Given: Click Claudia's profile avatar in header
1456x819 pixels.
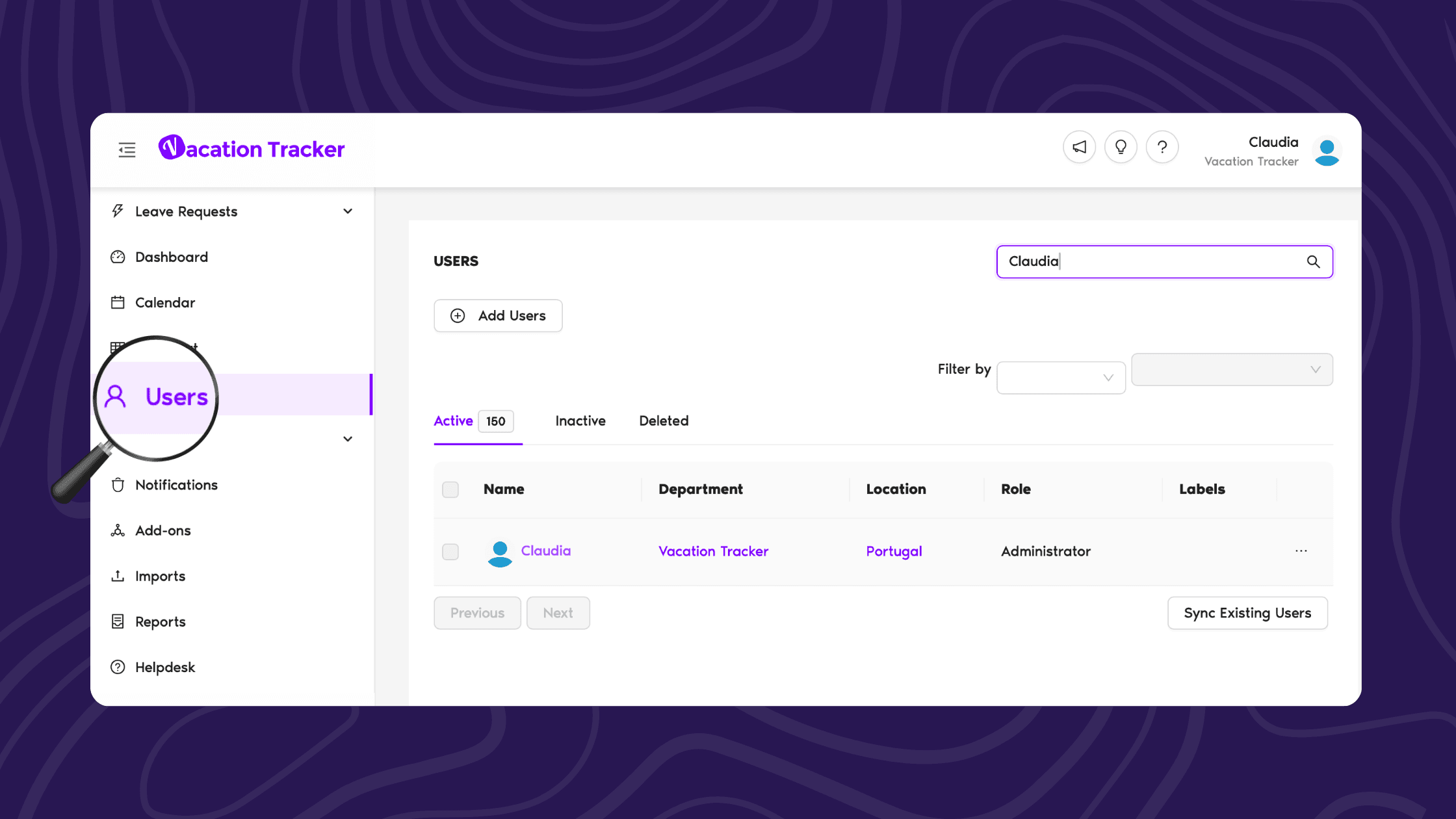Looking at the screenshot, I should [x=1327, y=152].
